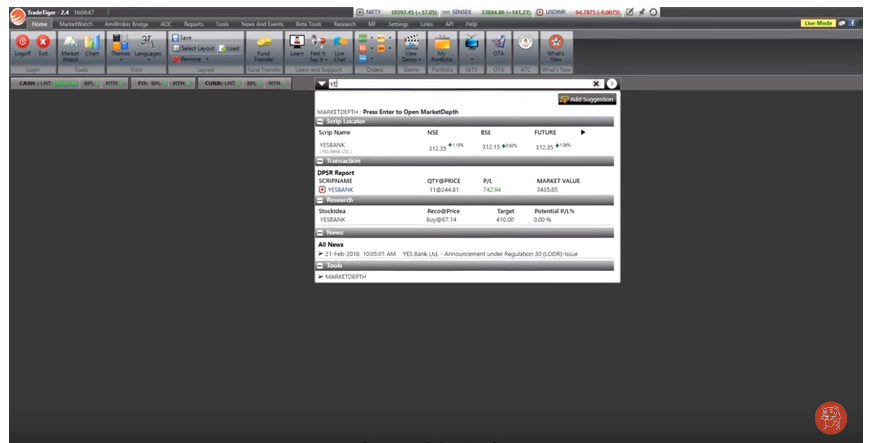Open the Chart tool
Screen dimensions: 872x443
[x=92, y=46]
